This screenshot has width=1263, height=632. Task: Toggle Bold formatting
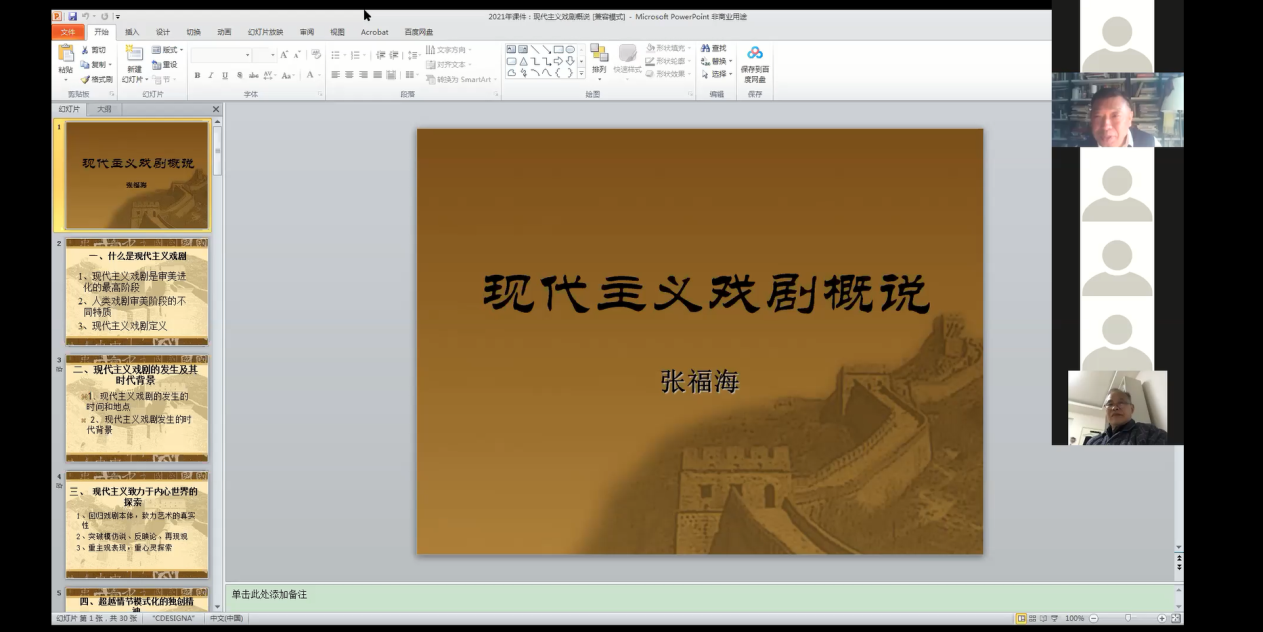pos(197,76)
